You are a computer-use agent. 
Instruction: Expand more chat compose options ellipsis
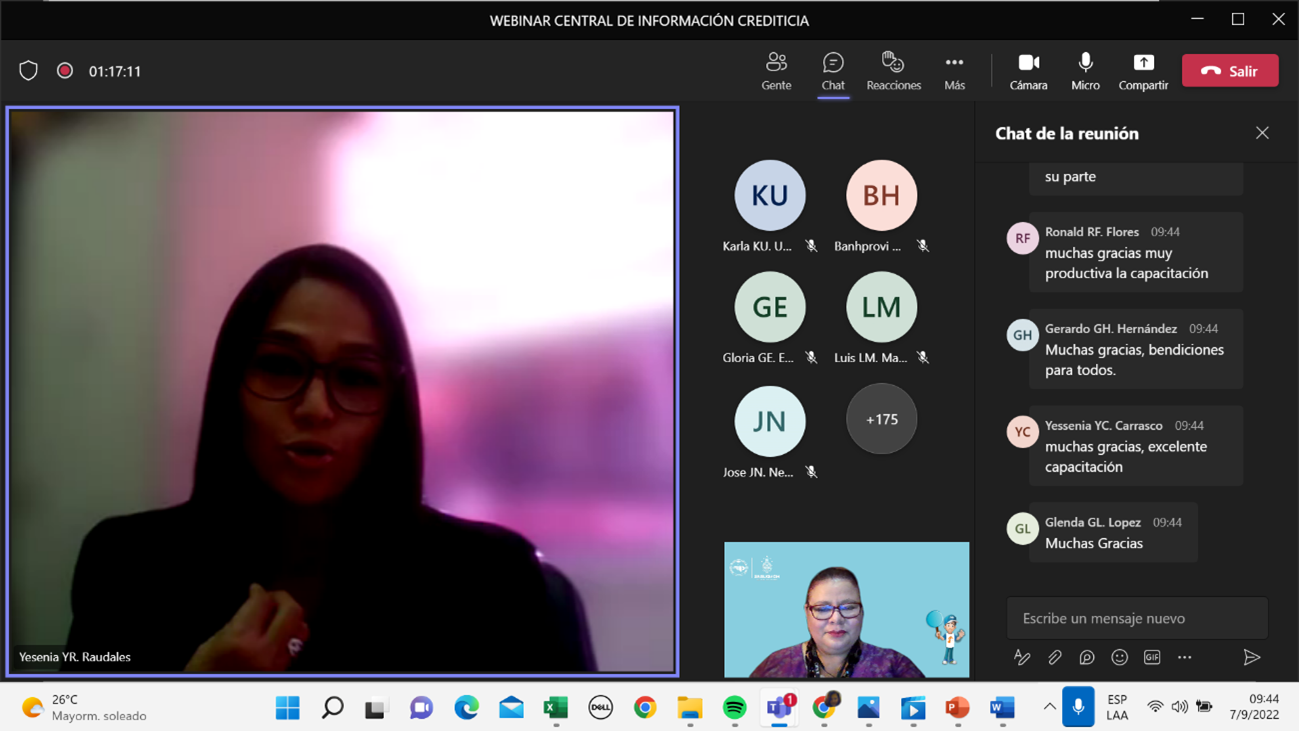pyautogui.click(x=1185, y=657)
